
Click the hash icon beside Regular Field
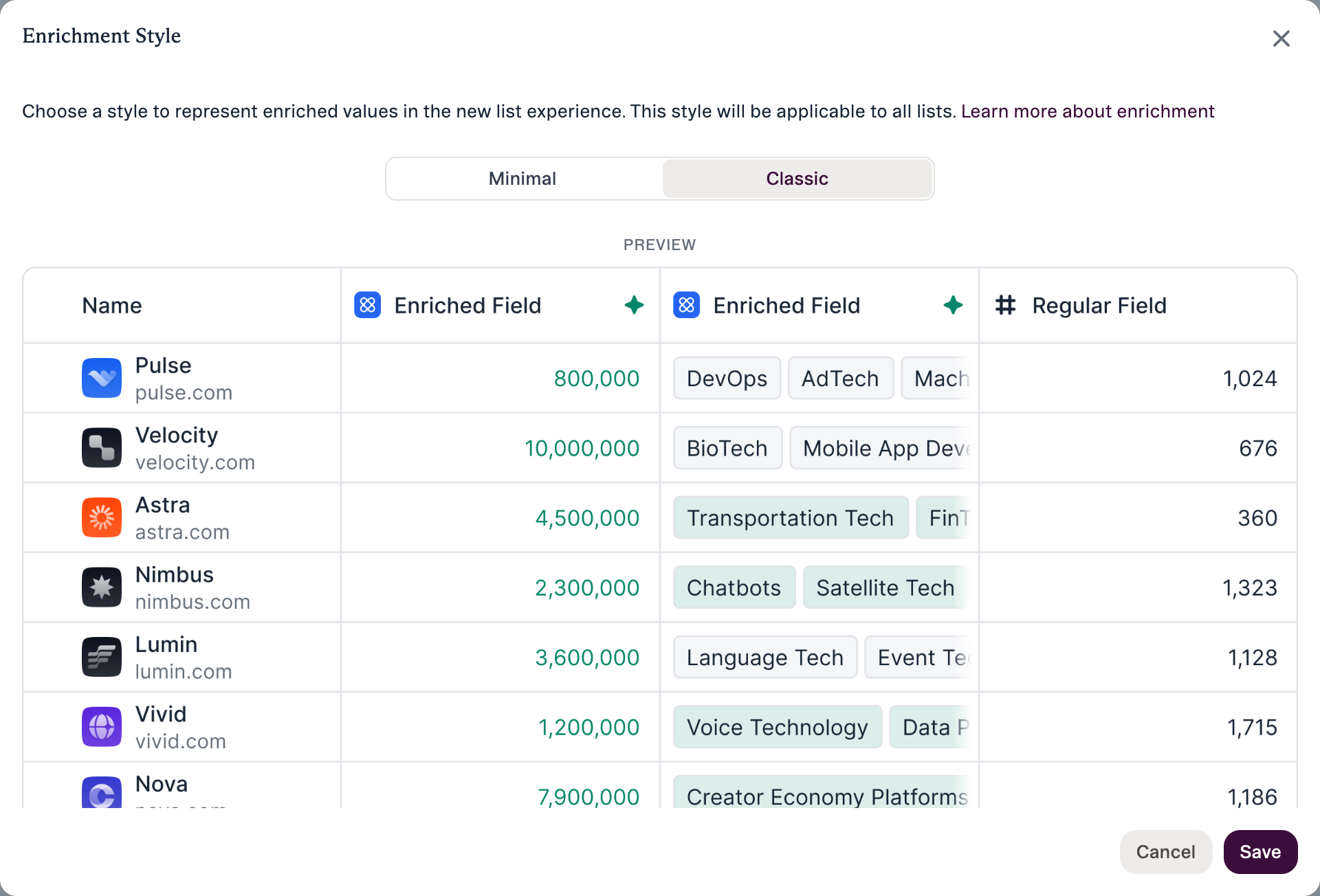(1005, 305)
